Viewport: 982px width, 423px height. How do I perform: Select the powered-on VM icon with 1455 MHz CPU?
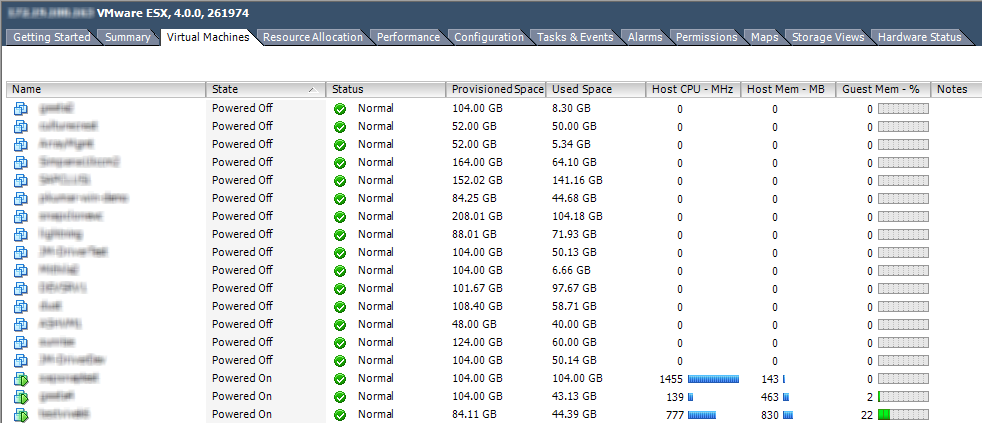(x=21, y=379)
